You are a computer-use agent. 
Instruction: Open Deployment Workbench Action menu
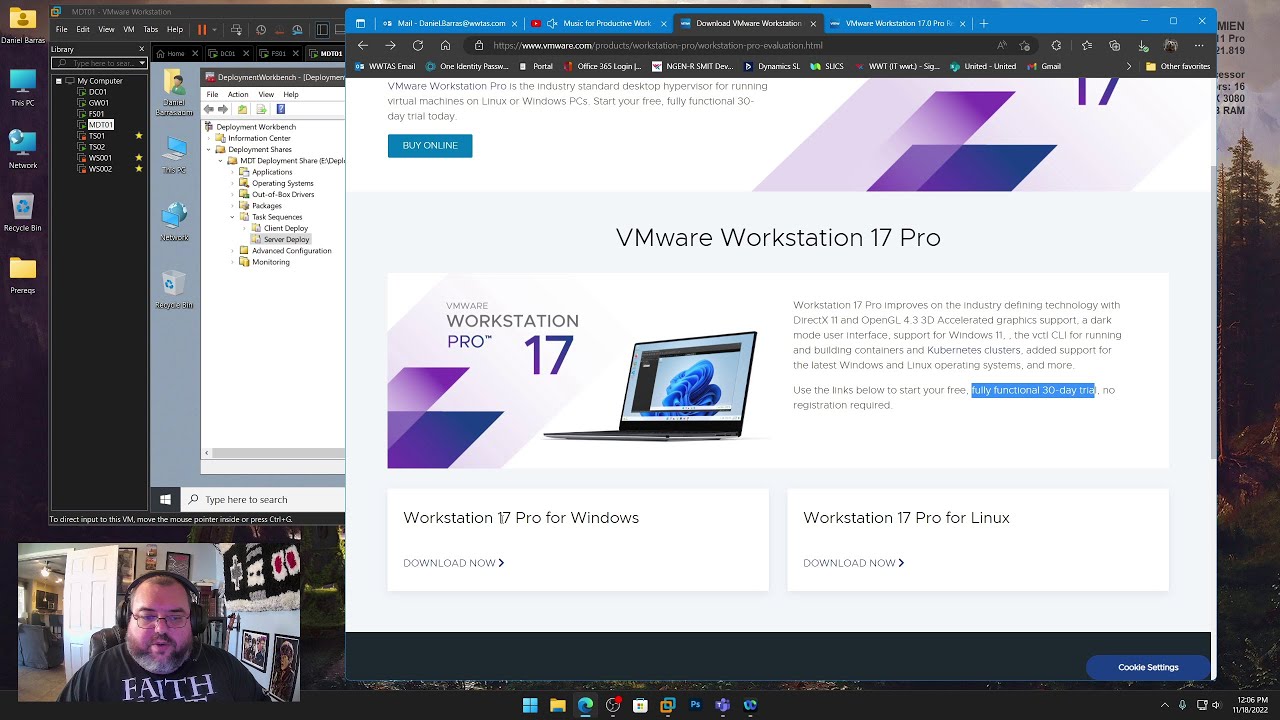pyautogui.click(x=238, y=94)
